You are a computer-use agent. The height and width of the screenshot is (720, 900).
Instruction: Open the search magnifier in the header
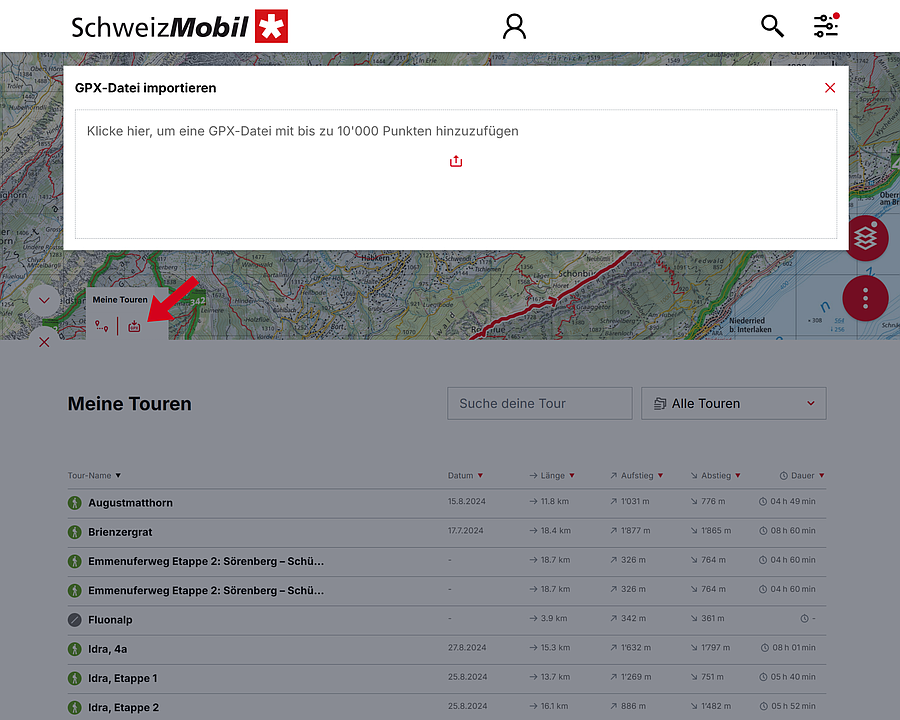(772, 26)
